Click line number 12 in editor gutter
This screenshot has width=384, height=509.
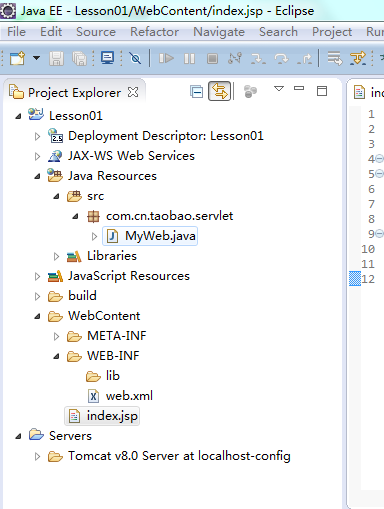point(368,279)
